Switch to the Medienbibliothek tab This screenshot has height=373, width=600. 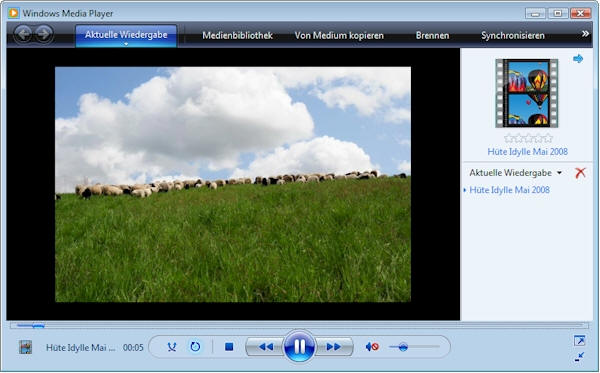click(x=237, y=35)
